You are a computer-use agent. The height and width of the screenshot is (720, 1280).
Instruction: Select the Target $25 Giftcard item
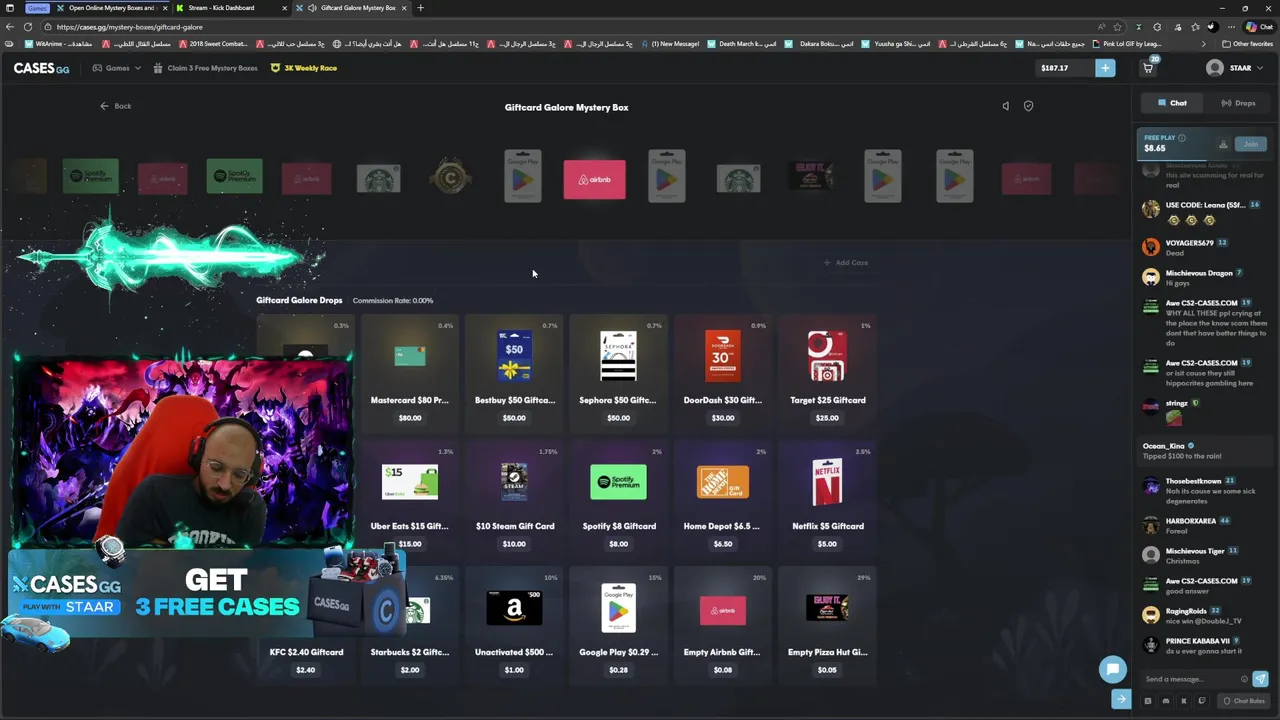coord(827,375)
